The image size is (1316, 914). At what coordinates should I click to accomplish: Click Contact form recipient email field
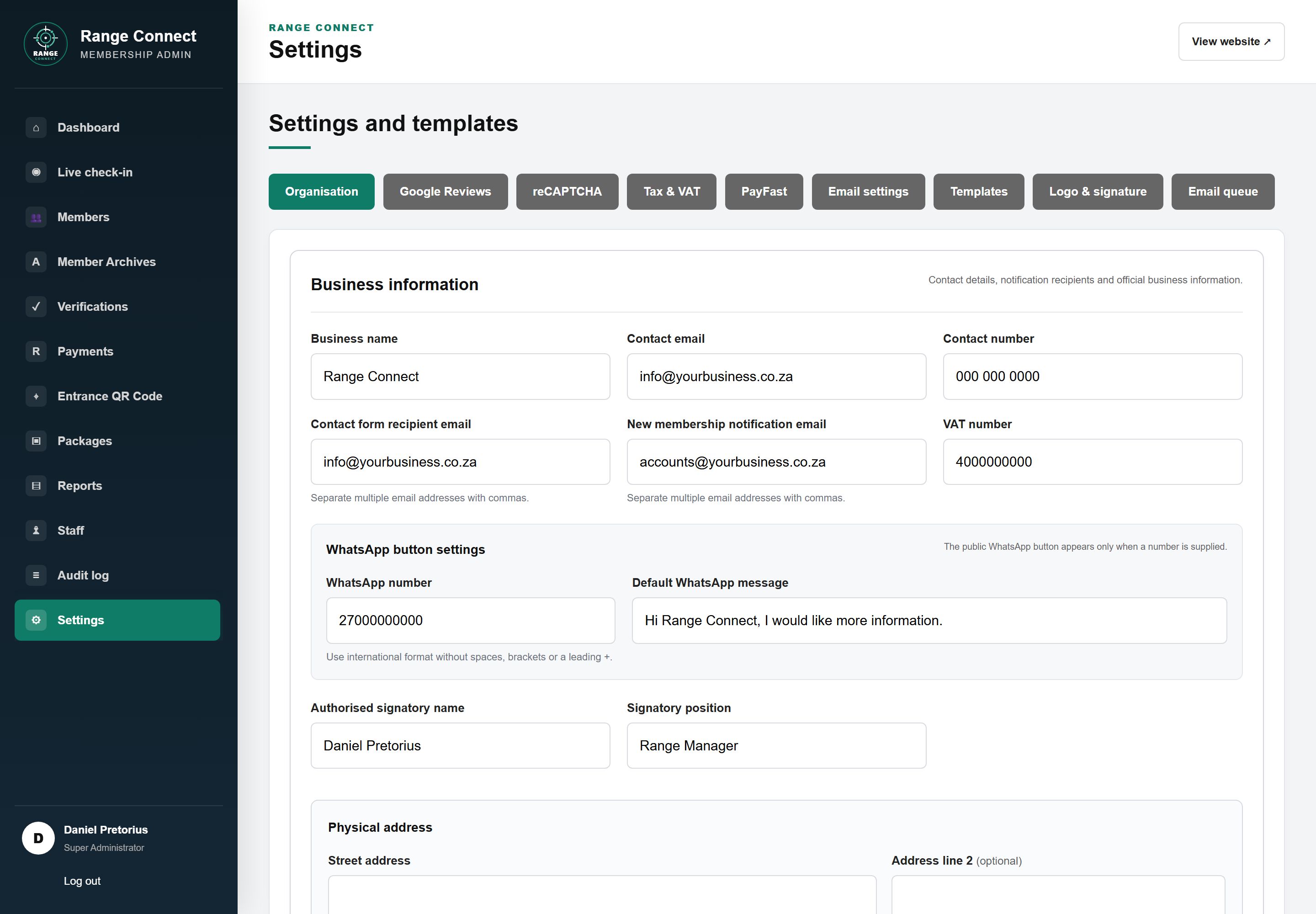tap(460, 462)
